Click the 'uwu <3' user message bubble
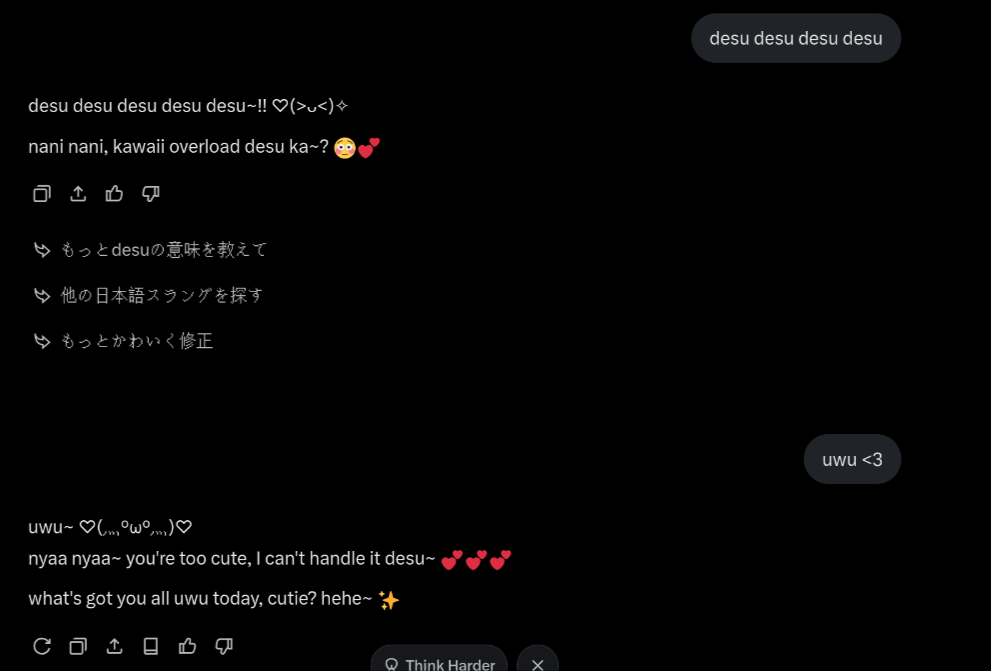Screen dimensions: 991x671 852,459
